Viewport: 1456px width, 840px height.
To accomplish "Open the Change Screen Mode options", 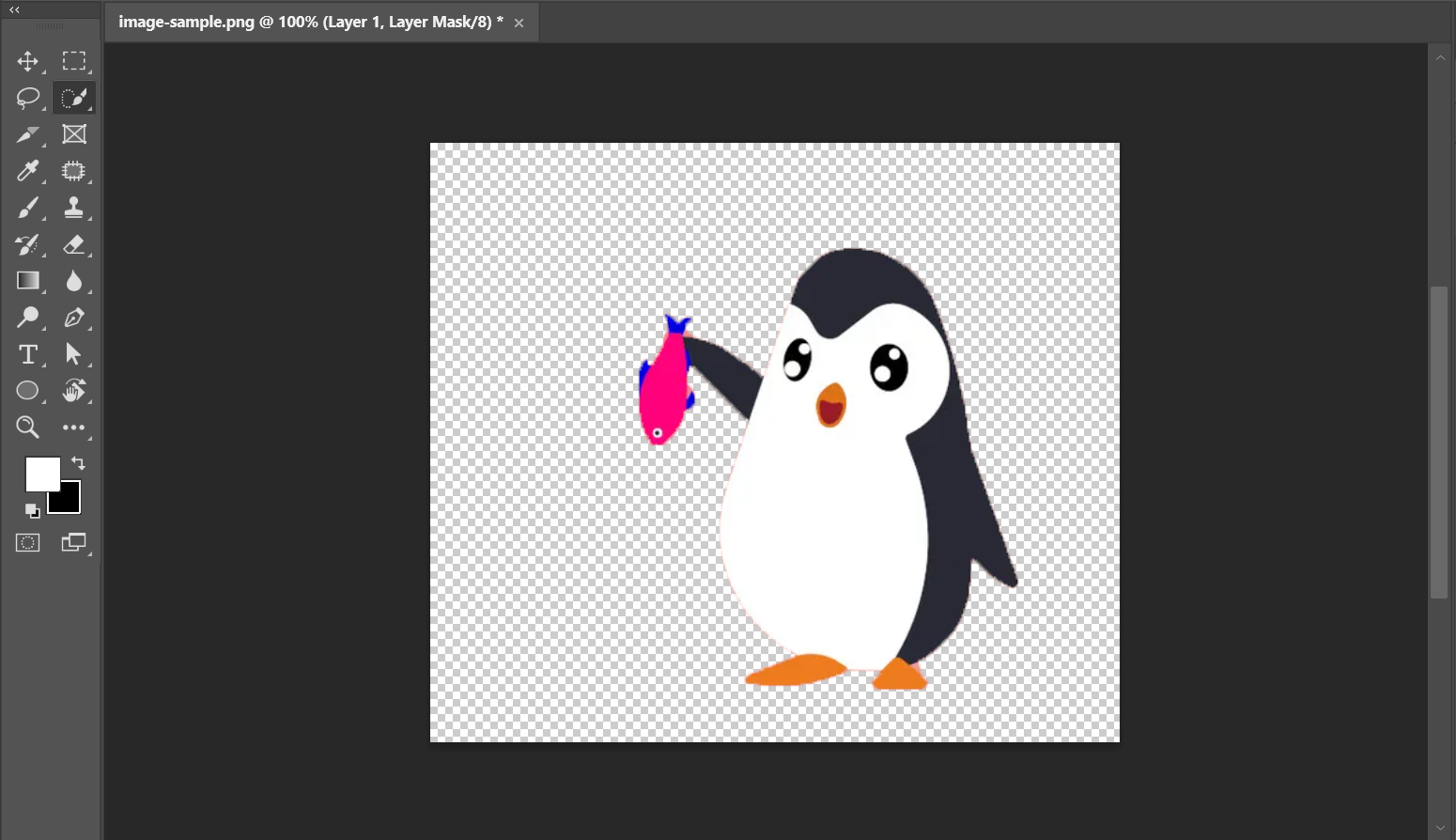I will [74, 543].
